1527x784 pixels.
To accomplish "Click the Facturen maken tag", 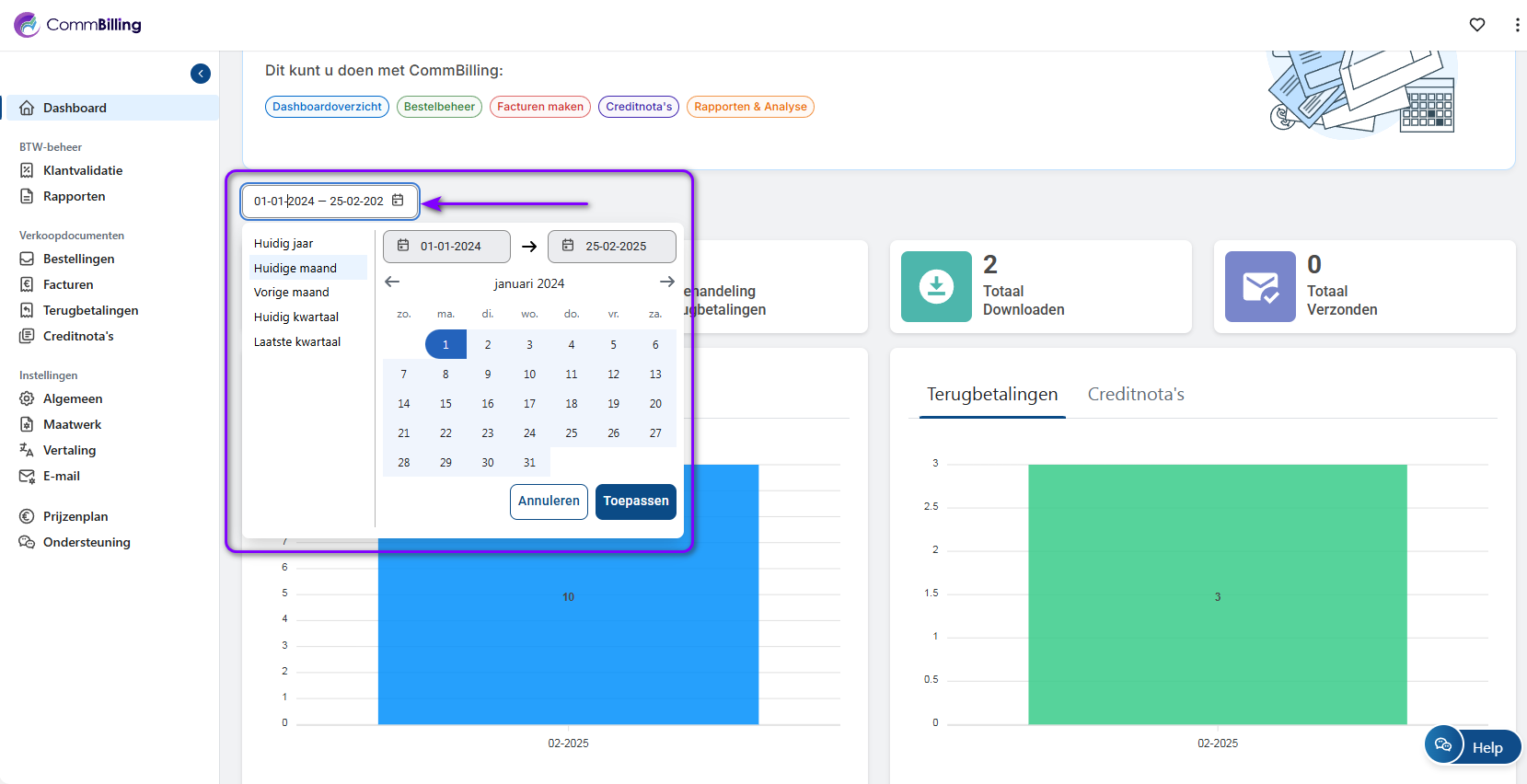I will pos(540,107).
